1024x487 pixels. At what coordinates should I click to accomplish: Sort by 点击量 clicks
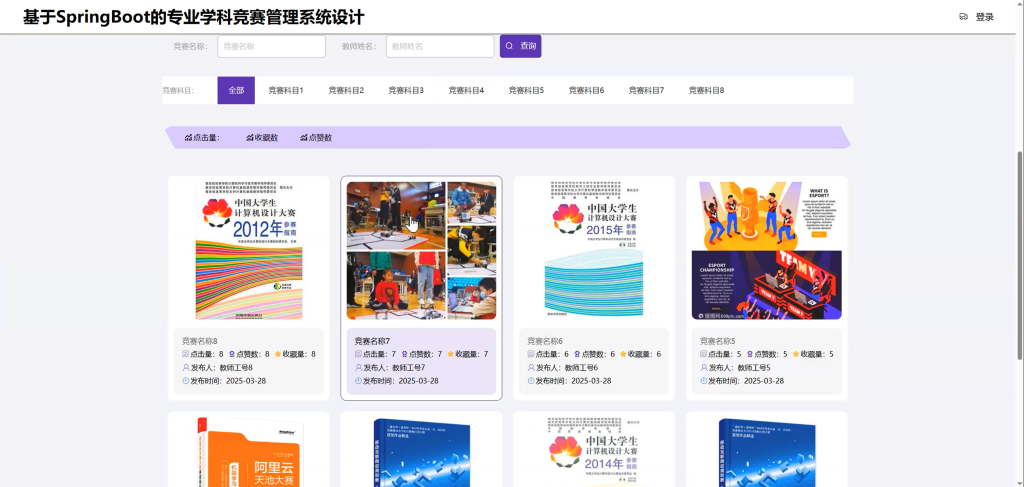[x=202, y=138]
